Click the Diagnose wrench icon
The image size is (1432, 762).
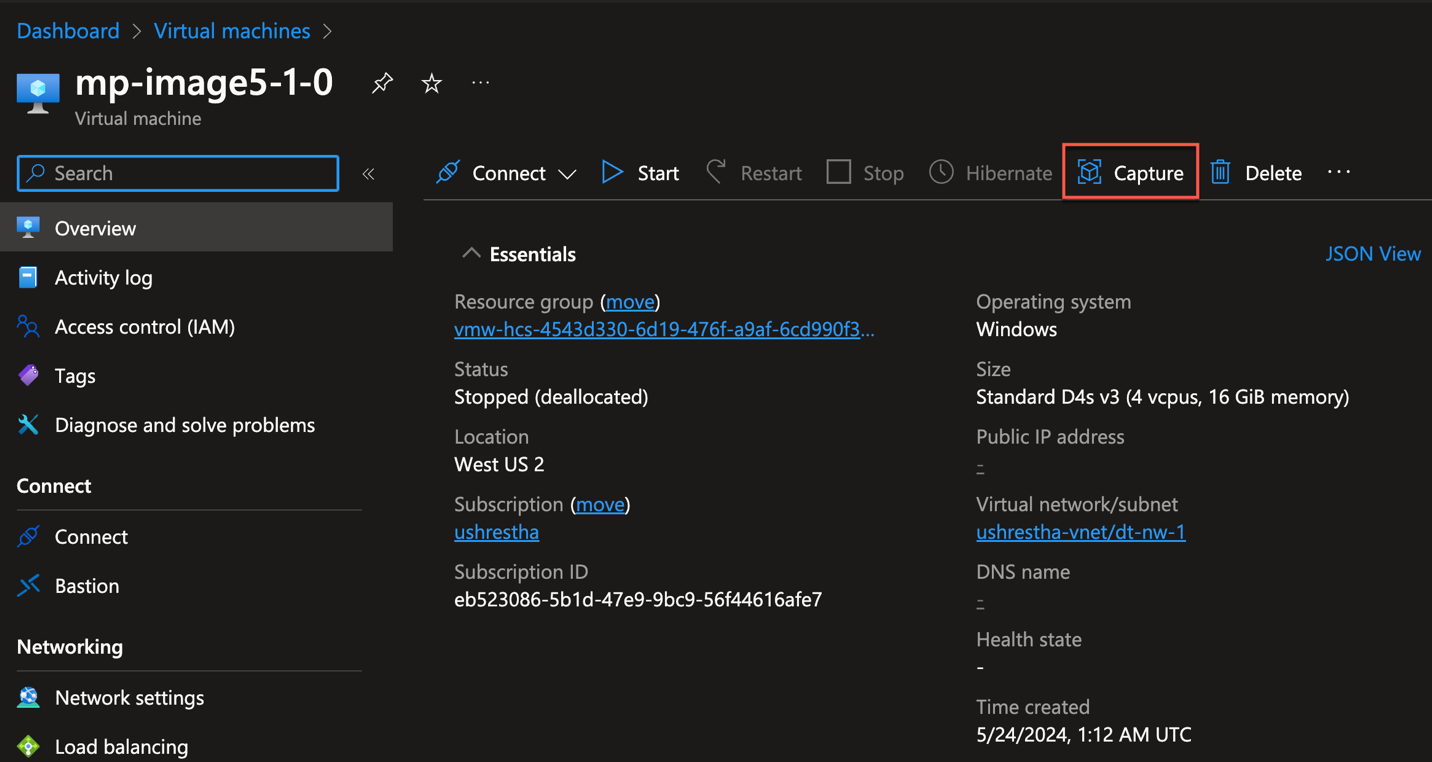tap(28, 424)
